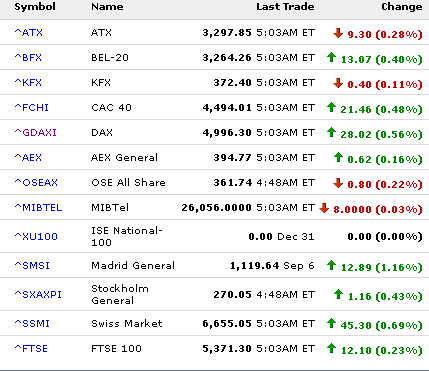Open the ^BFX symbol link
The height and width of the screenshot is (371, 429).
pyautogui.click(x=28, y=57)
